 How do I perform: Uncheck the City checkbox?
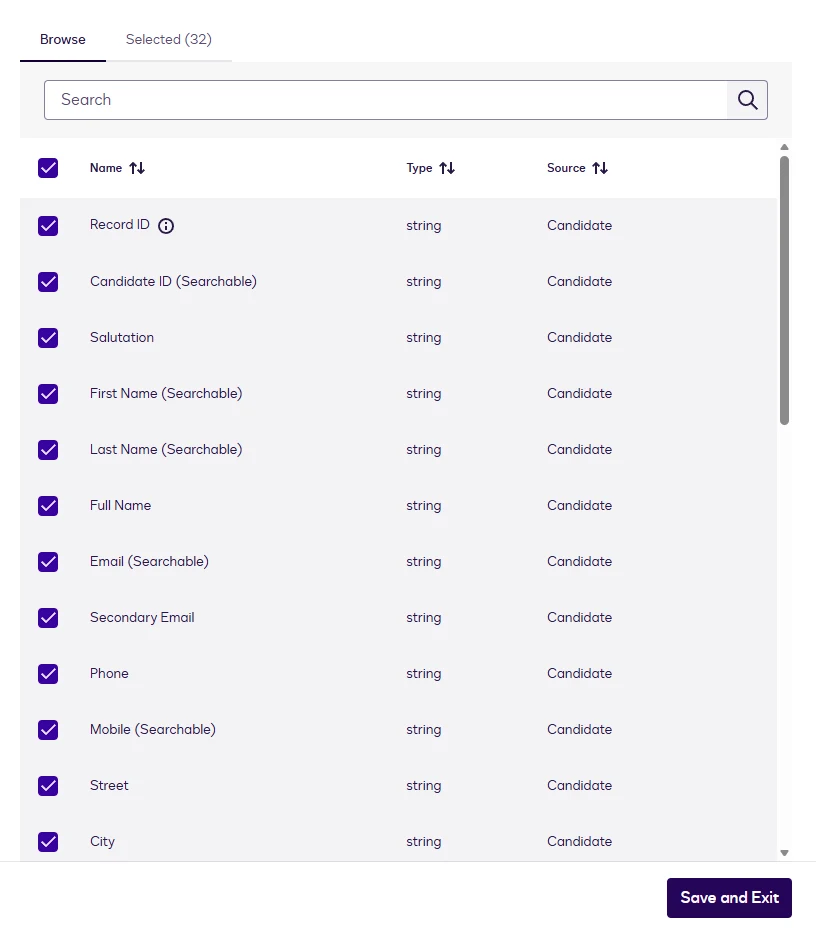(48, 842)
